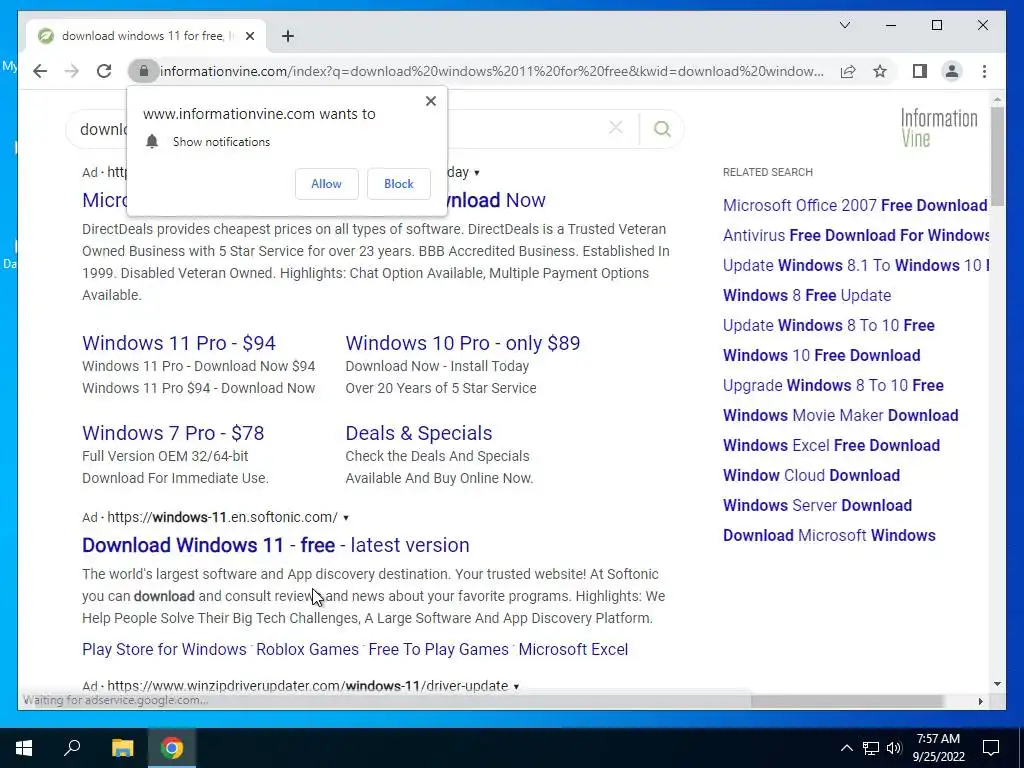
Task: Open a new tab
Action: pos(287,36)
